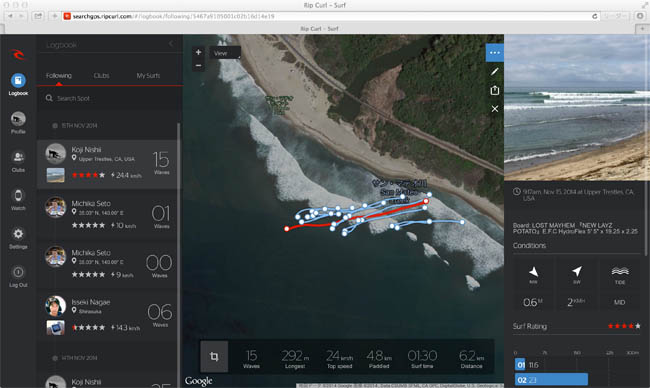This screenshot has height=388, width=650.
Task: Collapse the Logbook panel with the chevron
Action: [171, 44]
